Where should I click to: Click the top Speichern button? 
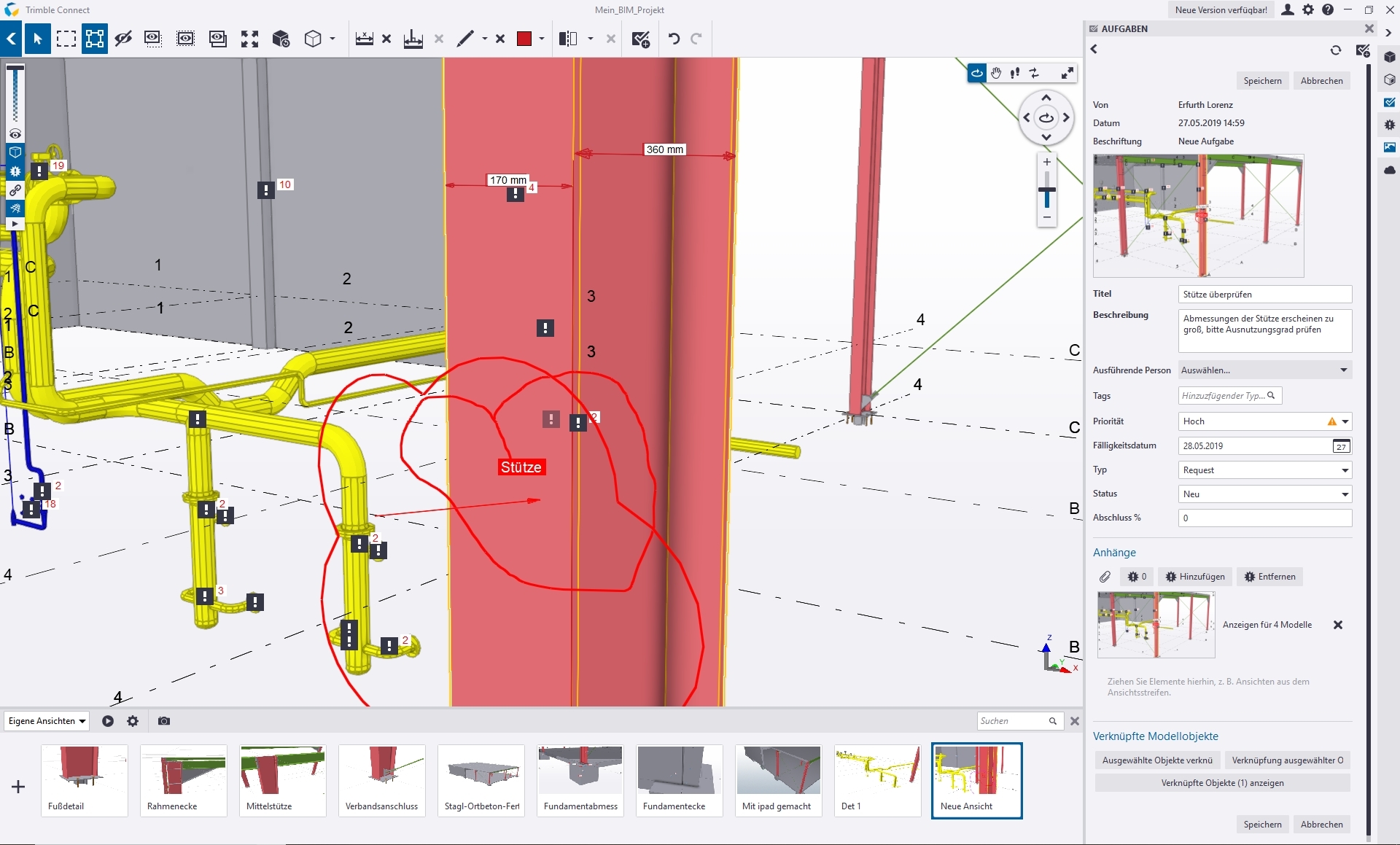(x=1262, y=81)
